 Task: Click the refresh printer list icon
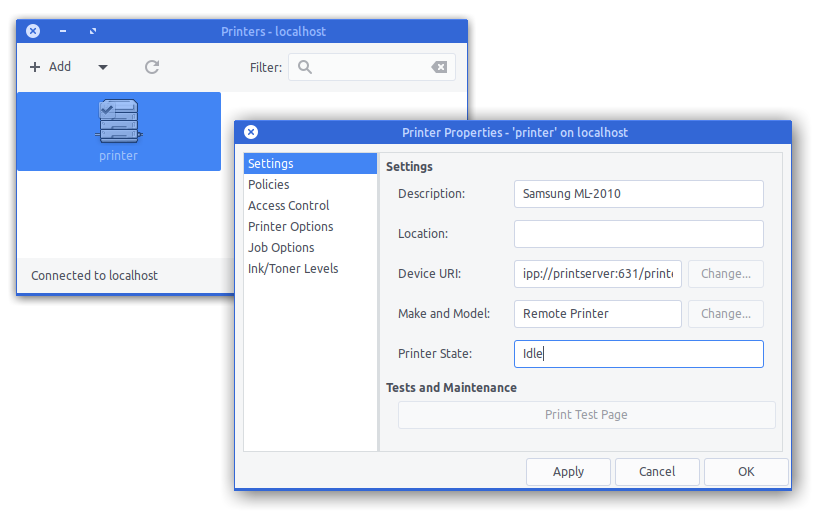click(x=152, y=67)
